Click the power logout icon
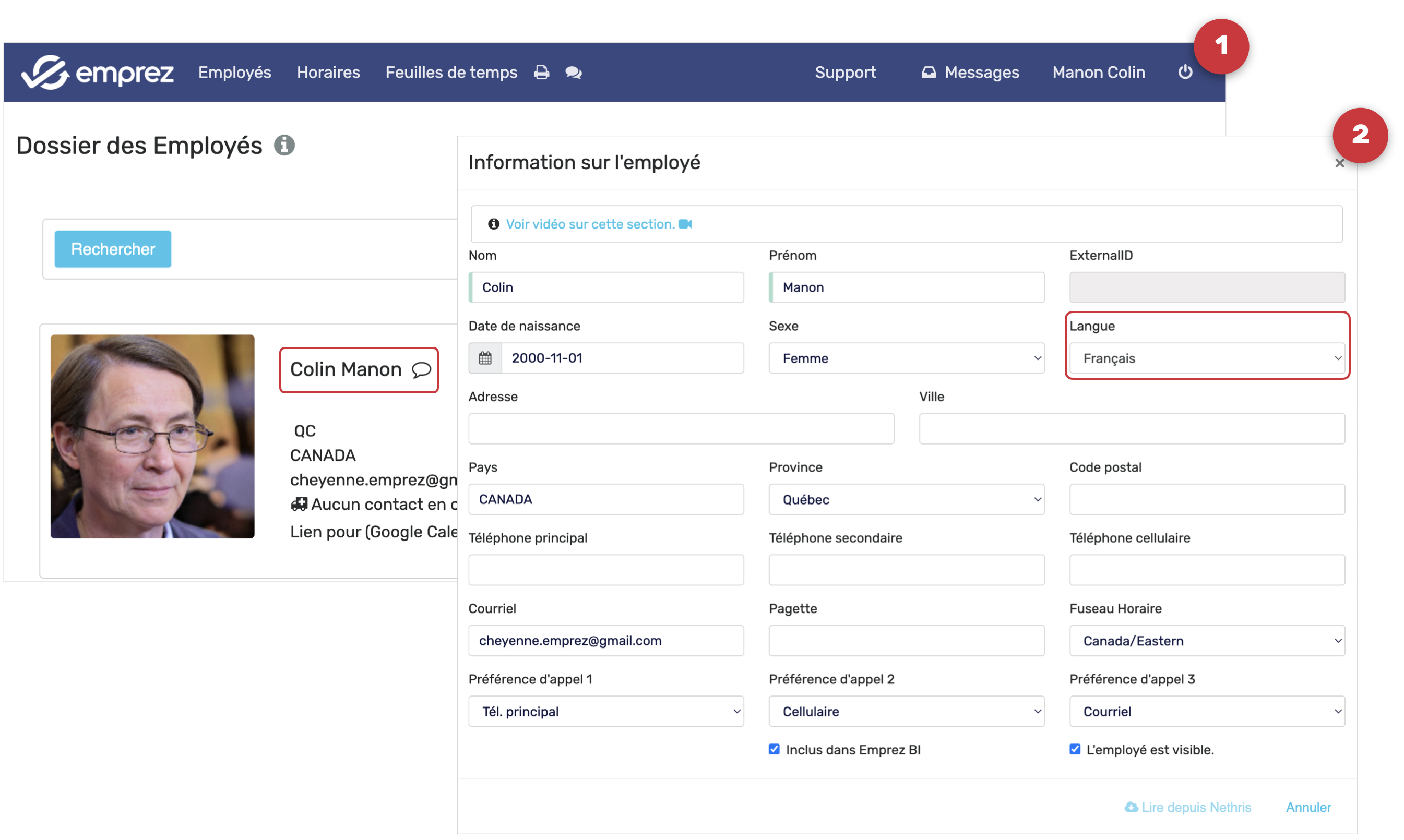This screenshot has width=1404, height=840. click(x=1185, y=72)
